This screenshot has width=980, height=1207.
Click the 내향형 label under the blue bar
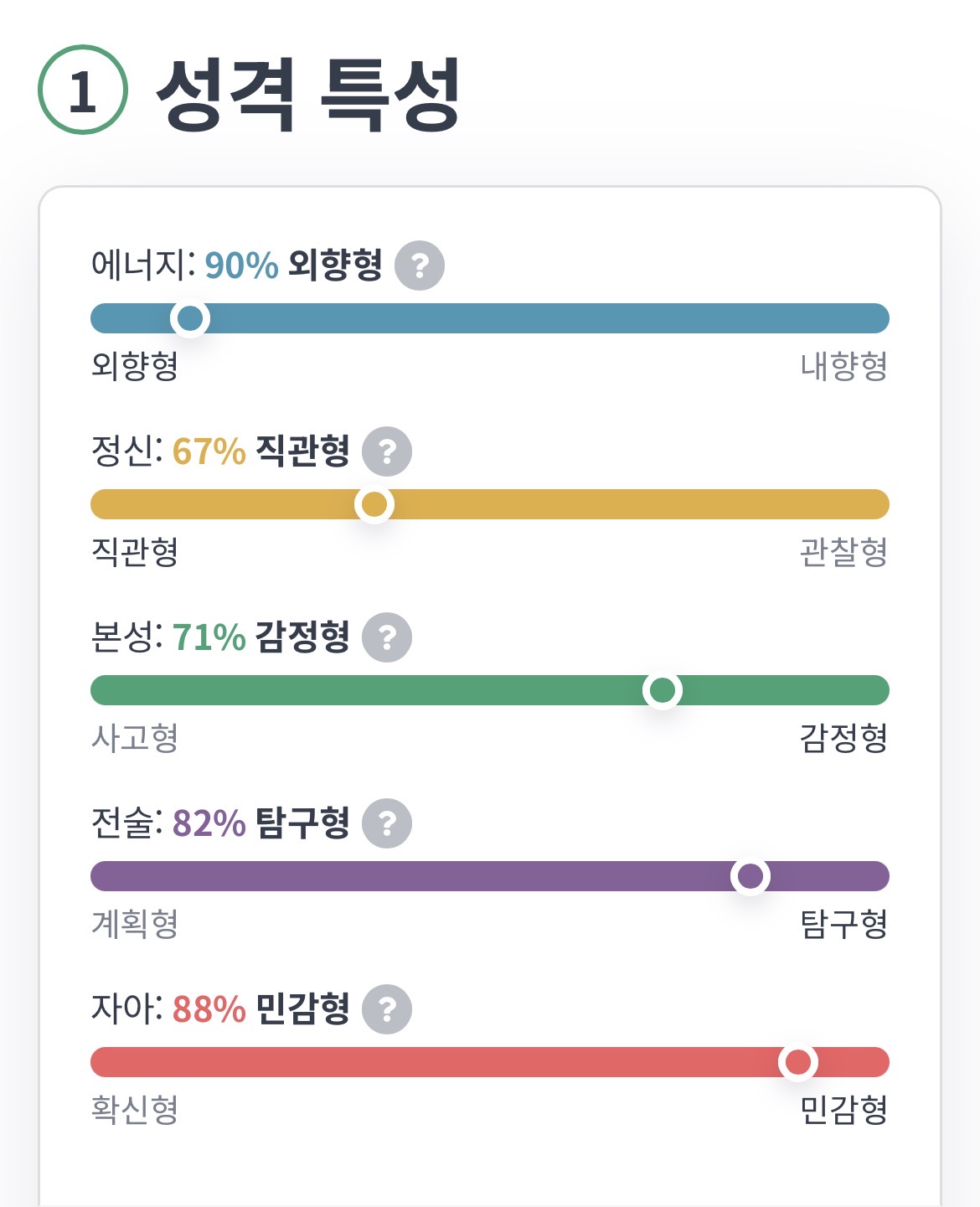tap(843, 366)
